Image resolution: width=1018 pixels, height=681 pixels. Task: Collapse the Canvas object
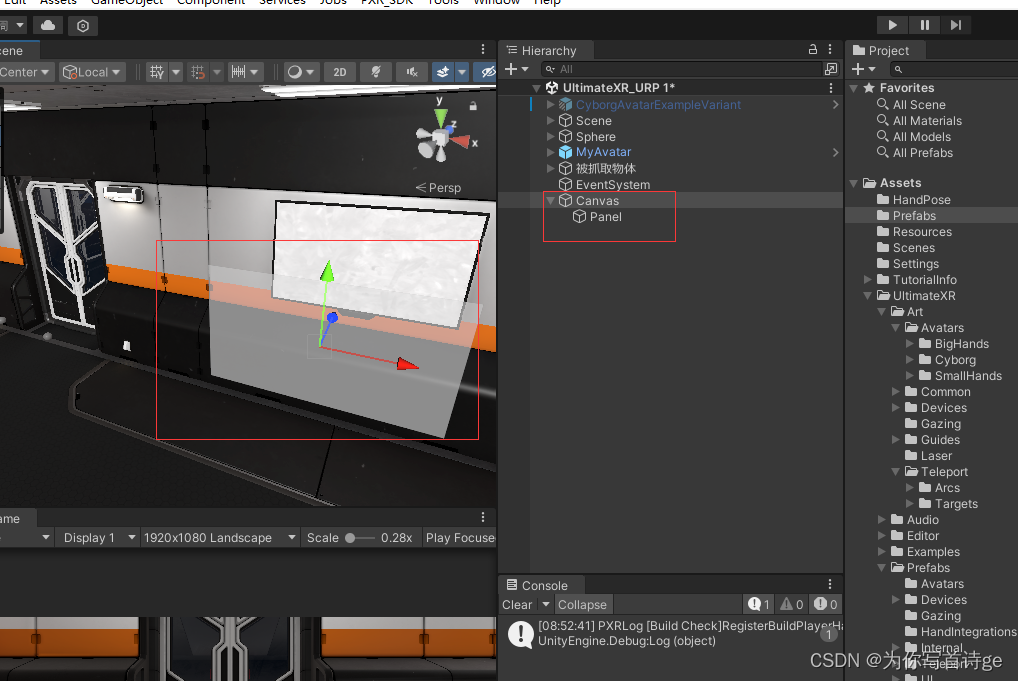[551, 201]
